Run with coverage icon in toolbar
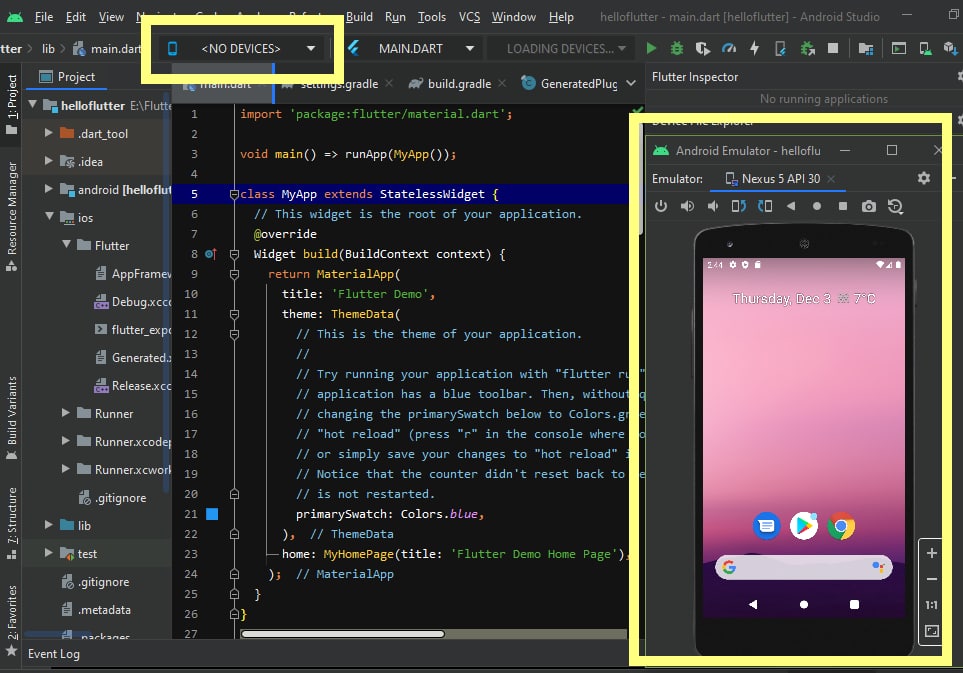 pos(703,48)
